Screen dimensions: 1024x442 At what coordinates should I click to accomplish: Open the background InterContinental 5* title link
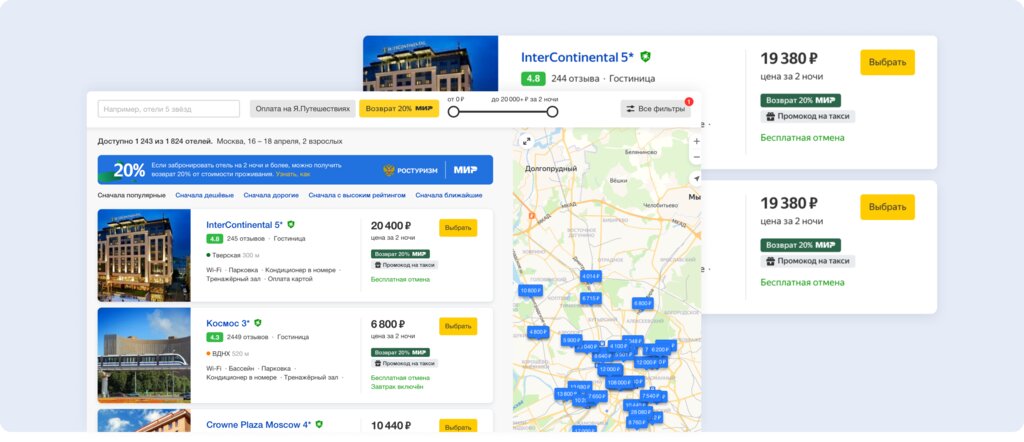point(577,57)
